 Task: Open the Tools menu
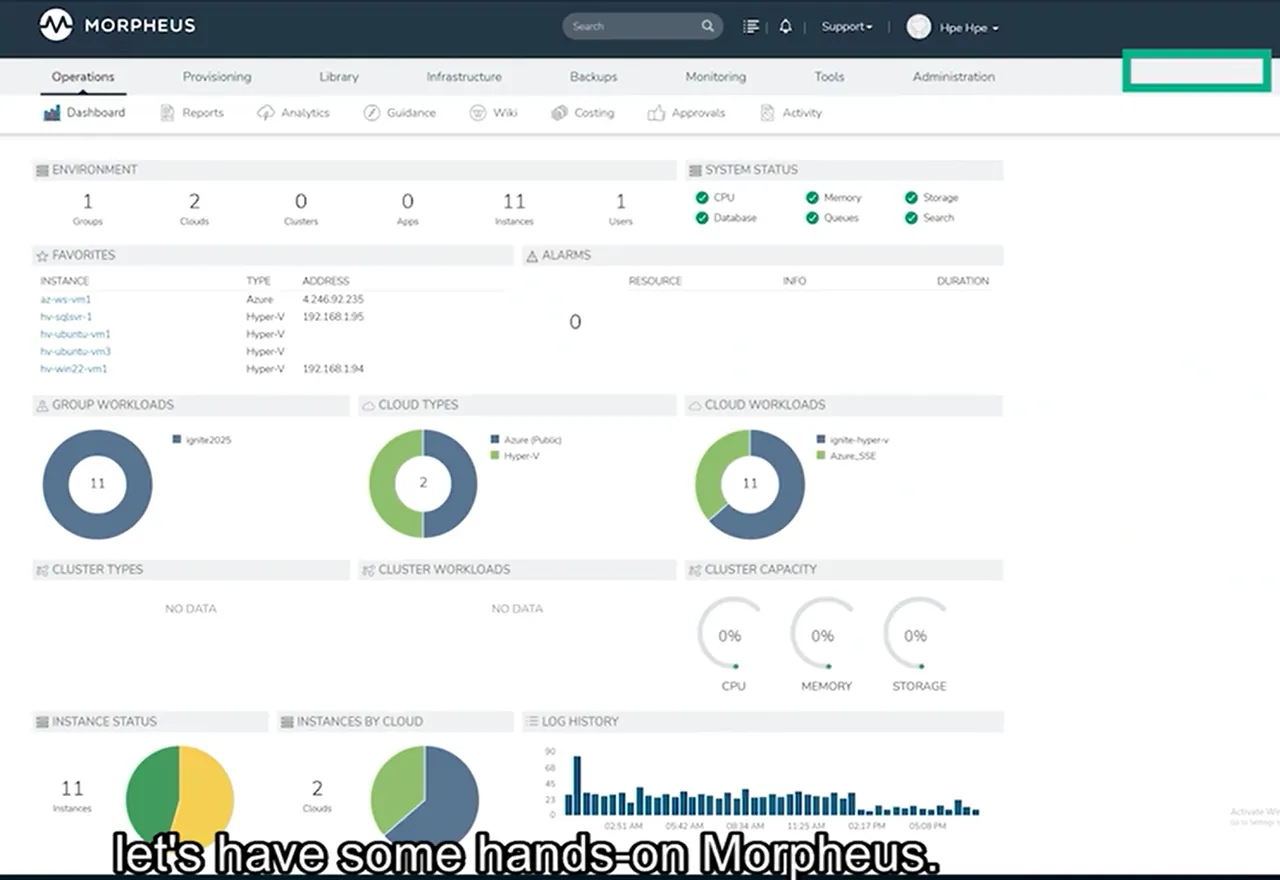point(829,77)
